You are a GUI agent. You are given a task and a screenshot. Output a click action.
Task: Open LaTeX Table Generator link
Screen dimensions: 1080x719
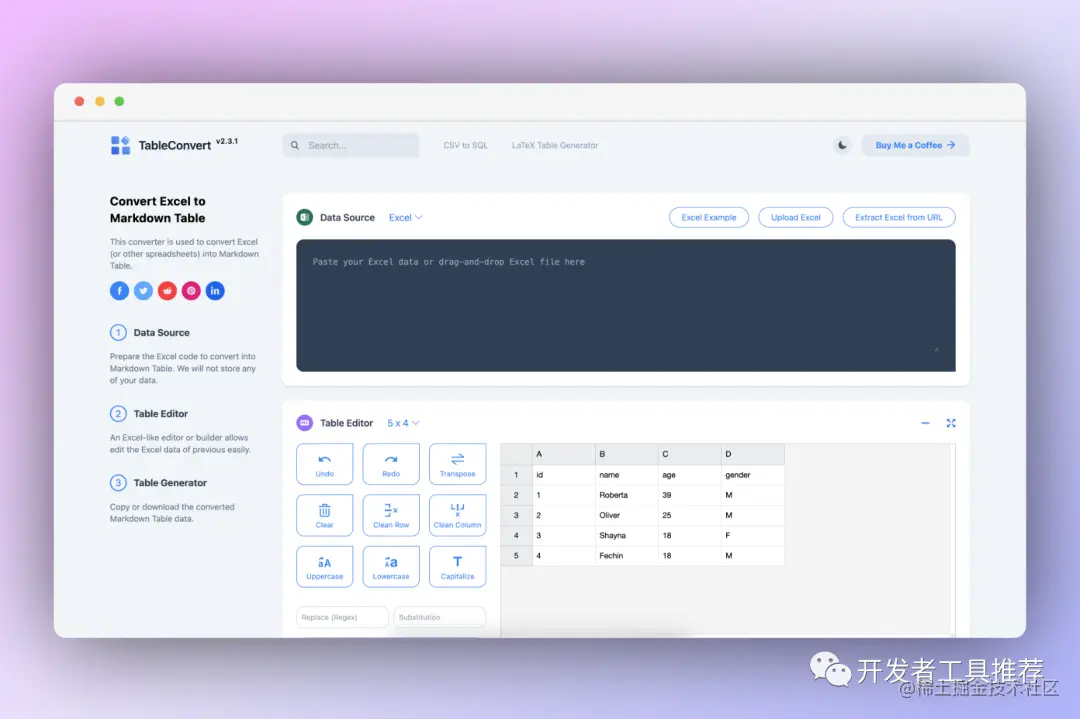point(555,145)
